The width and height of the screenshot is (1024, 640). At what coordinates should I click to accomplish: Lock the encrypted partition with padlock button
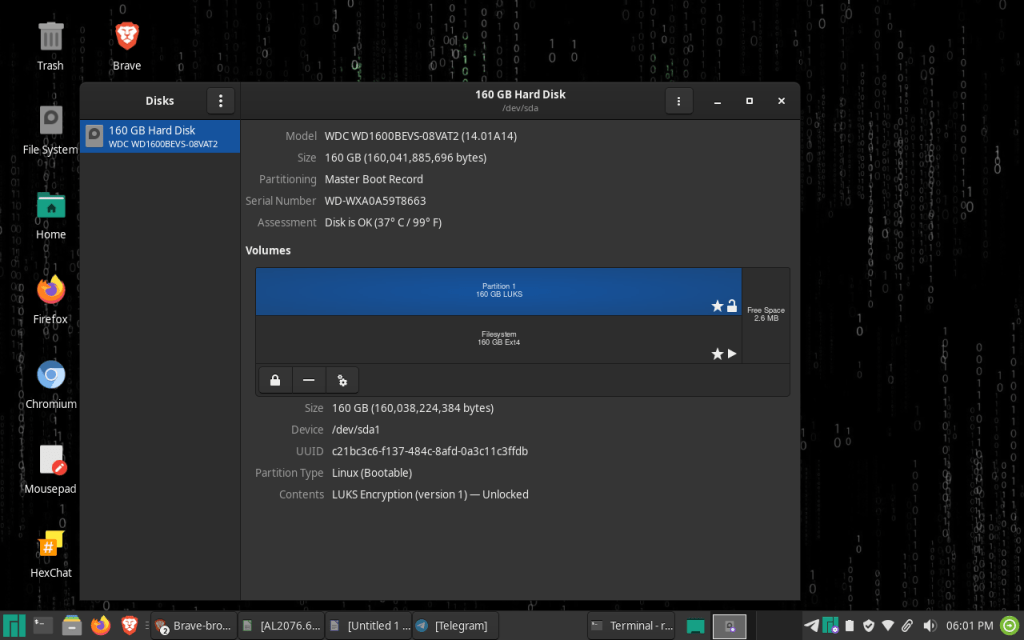[x=275, y=380]
